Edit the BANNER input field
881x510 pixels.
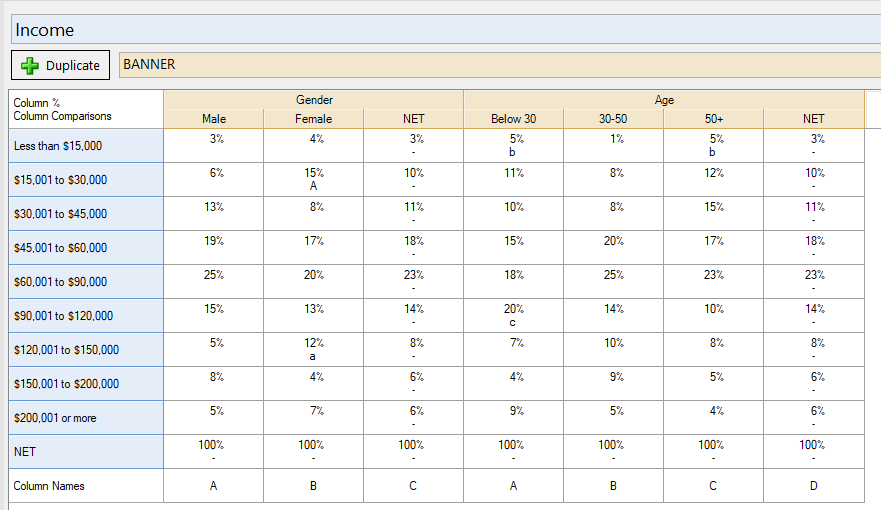pyautogui.click(x=499, y=65)
